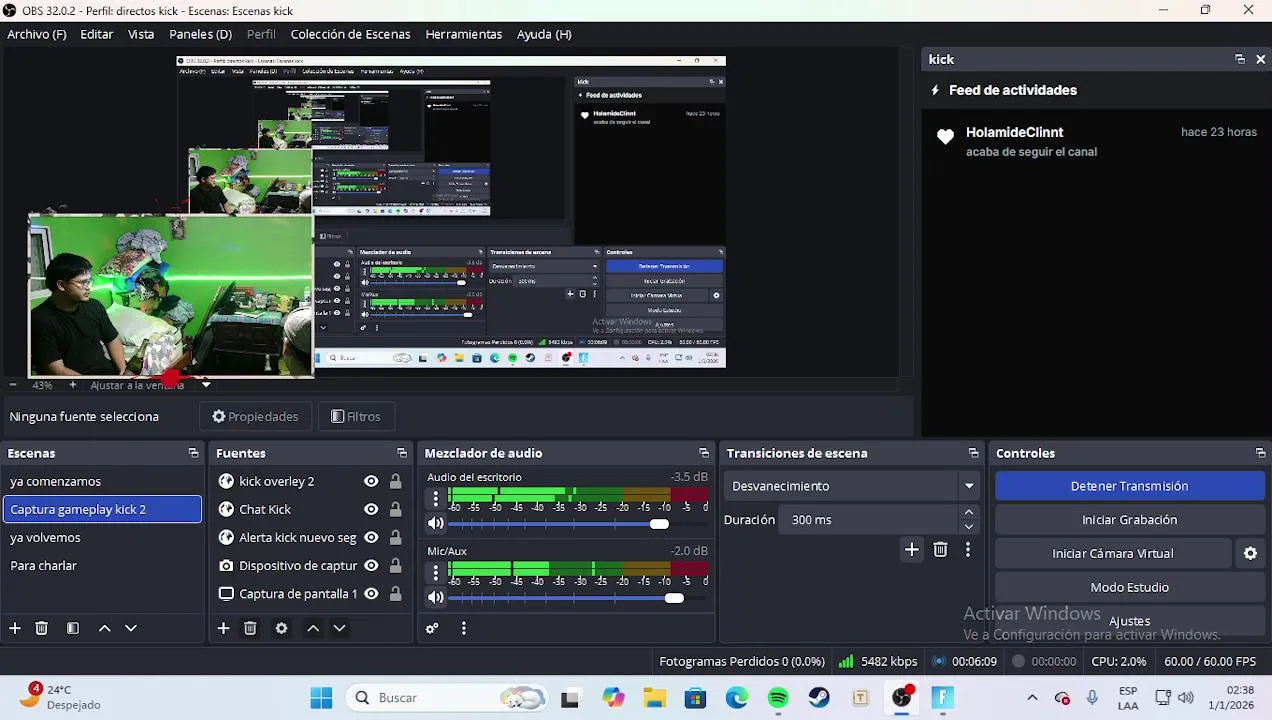The height and width of the screenshot is (720, 1272).
Task: Hide Alerta kick nuevo seg source
Action: (371, 537)
